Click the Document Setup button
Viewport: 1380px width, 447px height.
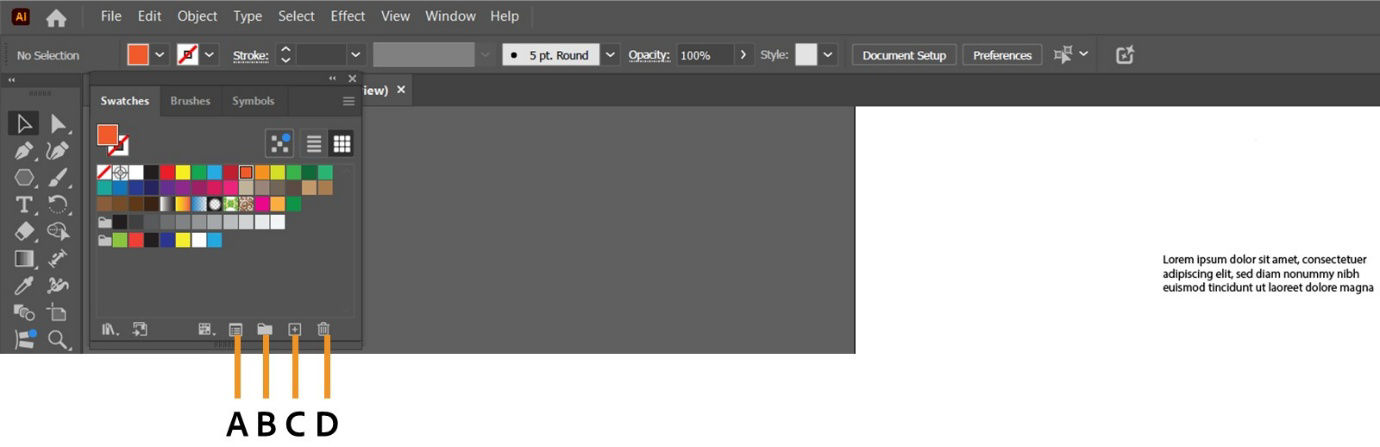pos(904,55)
